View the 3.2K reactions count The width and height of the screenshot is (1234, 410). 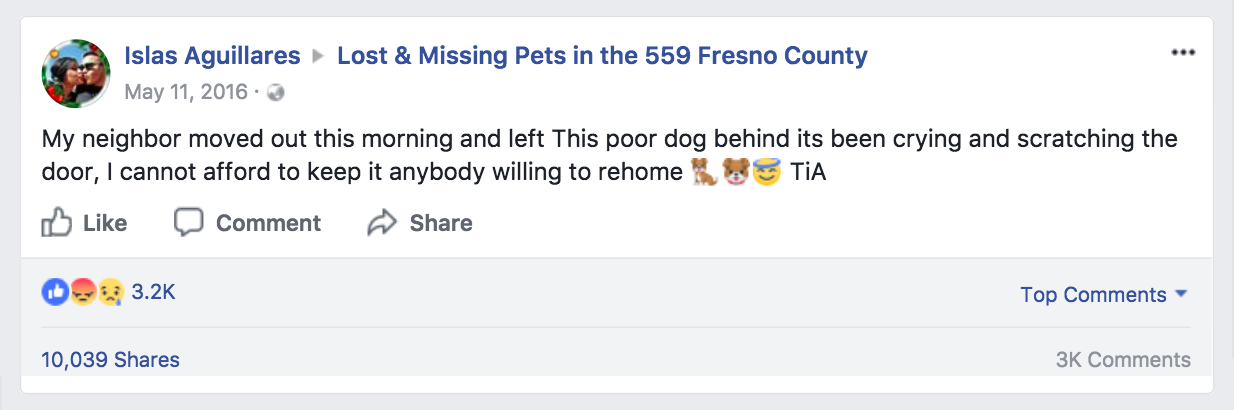[154, 292]
